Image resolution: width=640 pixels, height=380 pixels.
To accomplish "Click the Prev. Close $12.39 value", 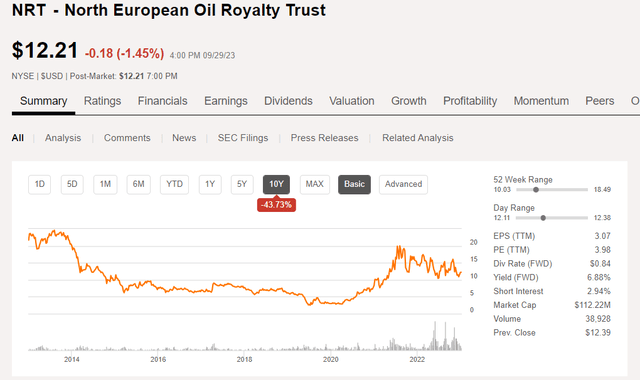I will click(x=598, y=333).
